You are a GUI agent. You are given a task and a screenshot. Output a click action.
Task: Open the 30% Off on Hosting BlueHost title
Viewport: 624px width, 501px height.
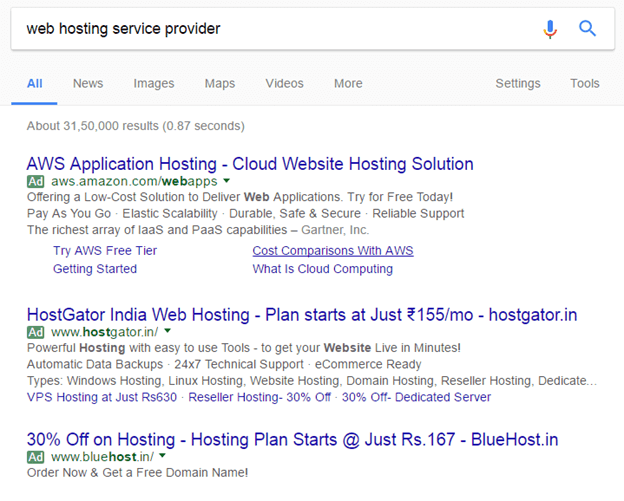(x=292, y=440)
